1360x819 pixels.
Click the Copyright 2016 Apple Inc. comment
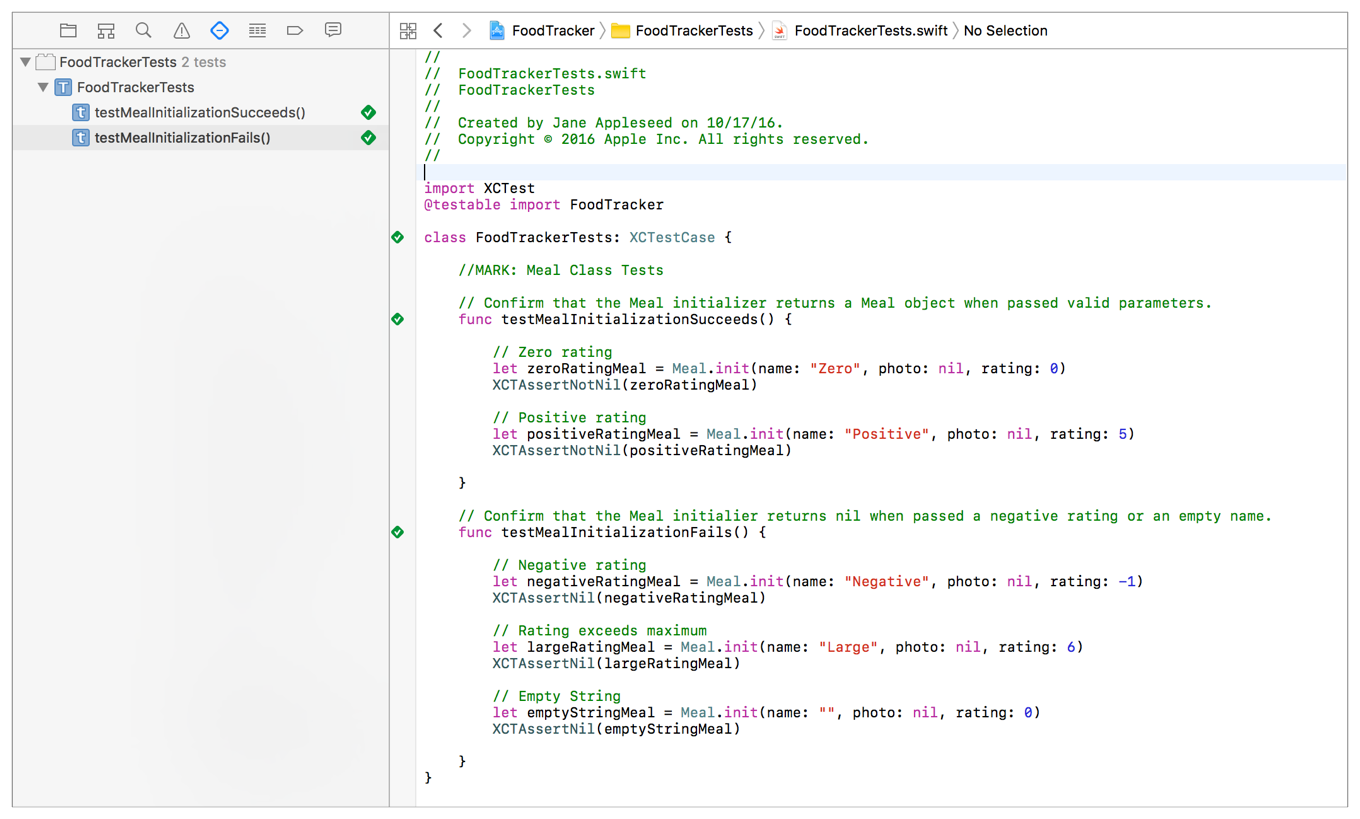647,139
